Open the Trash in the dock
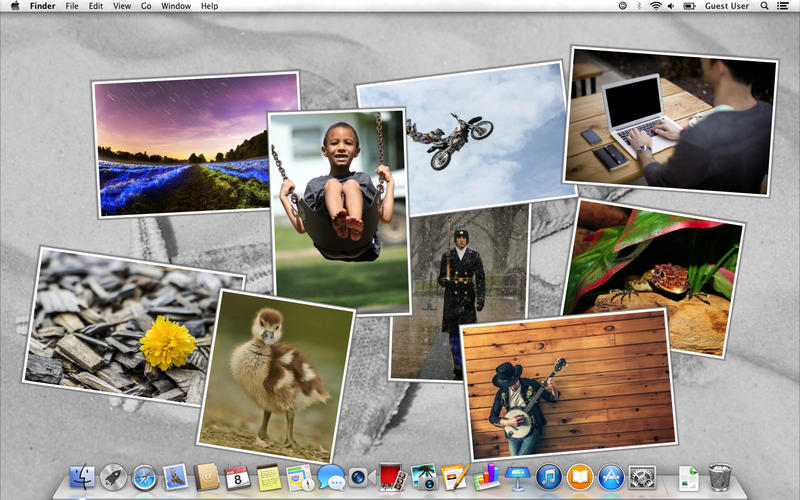This screenshot has height=500, width=800. 720,478
